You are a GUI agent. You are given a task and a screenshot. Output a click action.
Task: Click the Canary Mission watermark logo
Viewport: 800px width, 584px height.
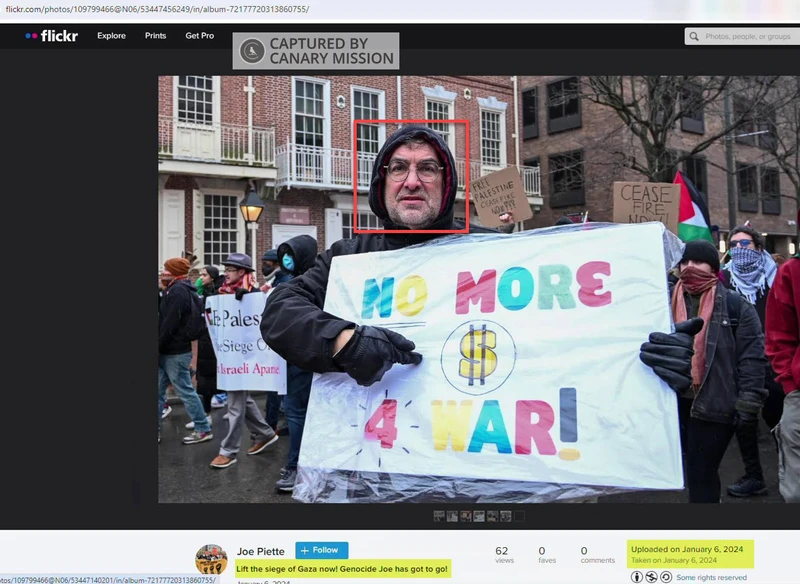pos(252,50)
